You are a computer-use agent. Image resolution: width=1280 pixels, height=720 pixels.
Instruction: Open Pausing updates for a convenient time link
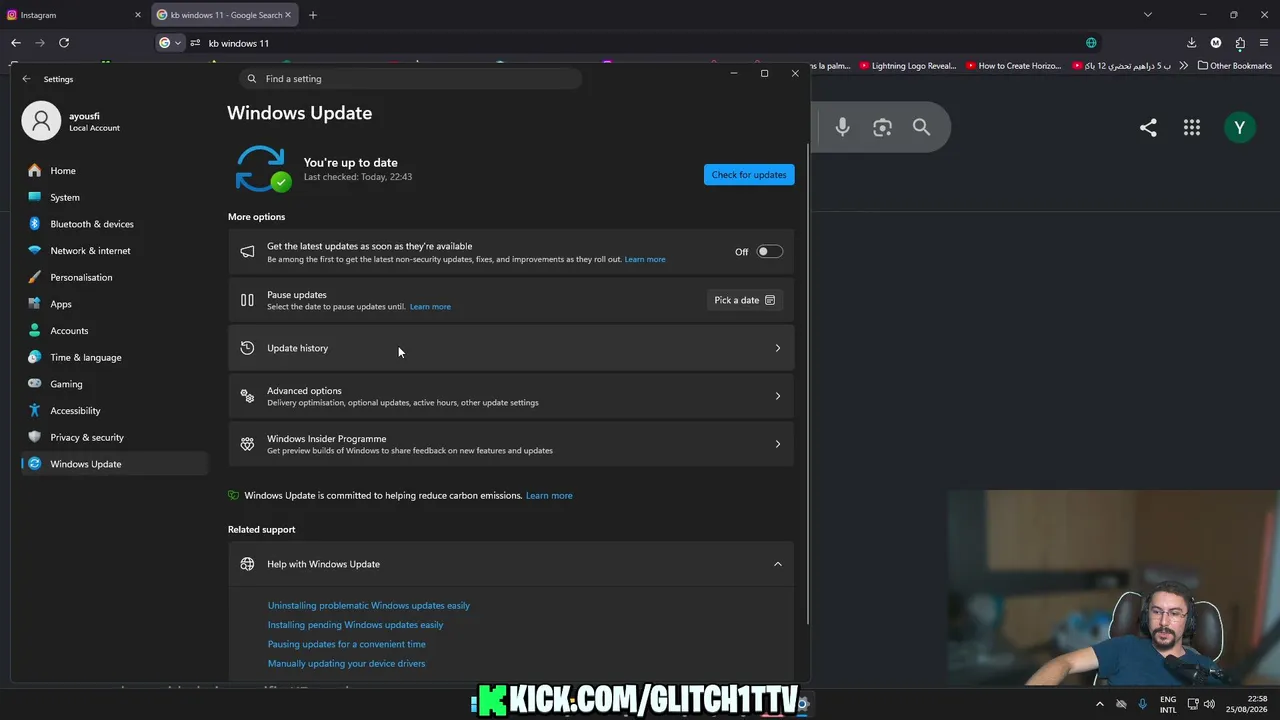(347, 644)
